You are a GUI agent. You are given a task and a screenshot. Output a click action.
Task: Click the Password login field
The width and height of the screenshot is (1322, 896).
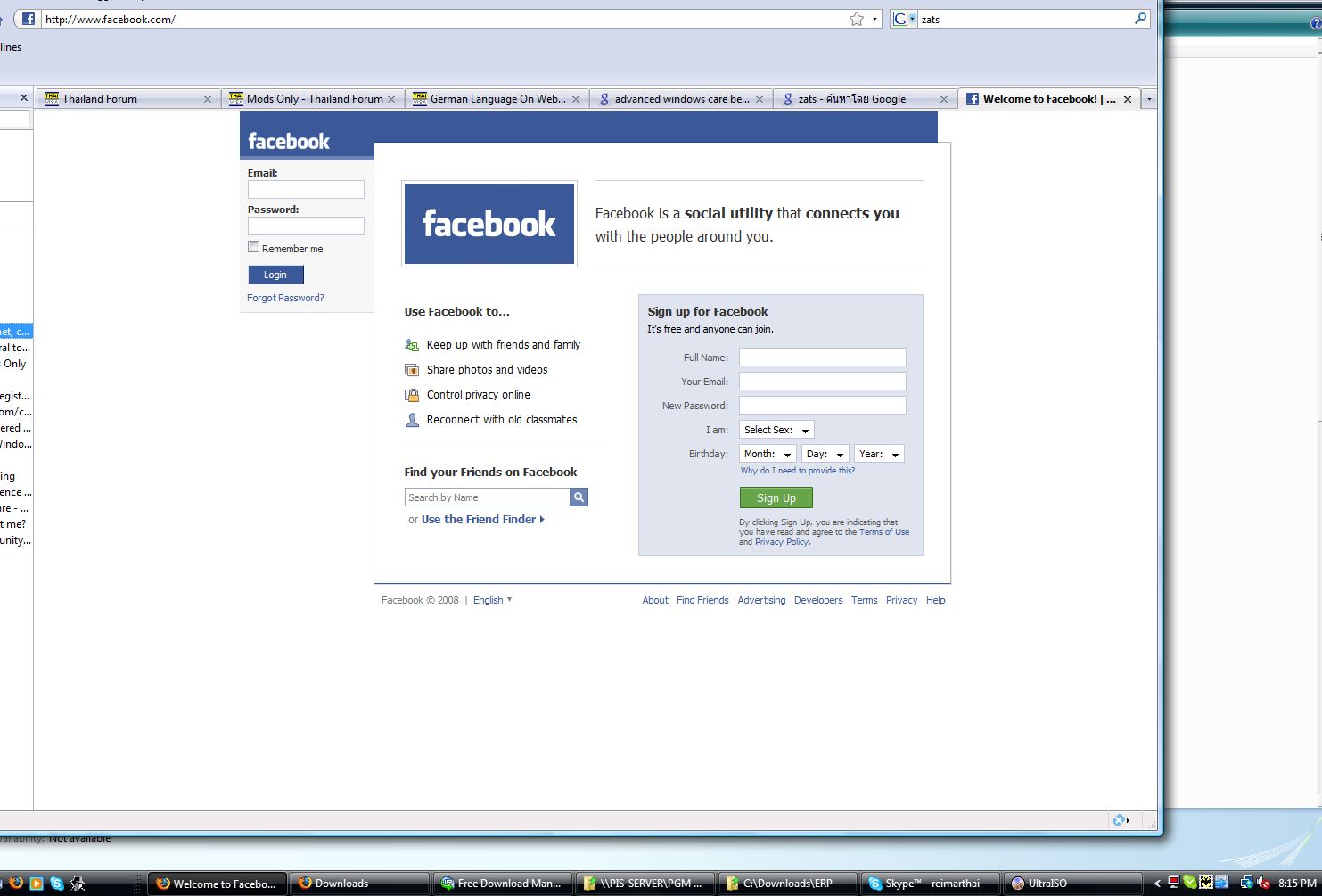(306, 226)
